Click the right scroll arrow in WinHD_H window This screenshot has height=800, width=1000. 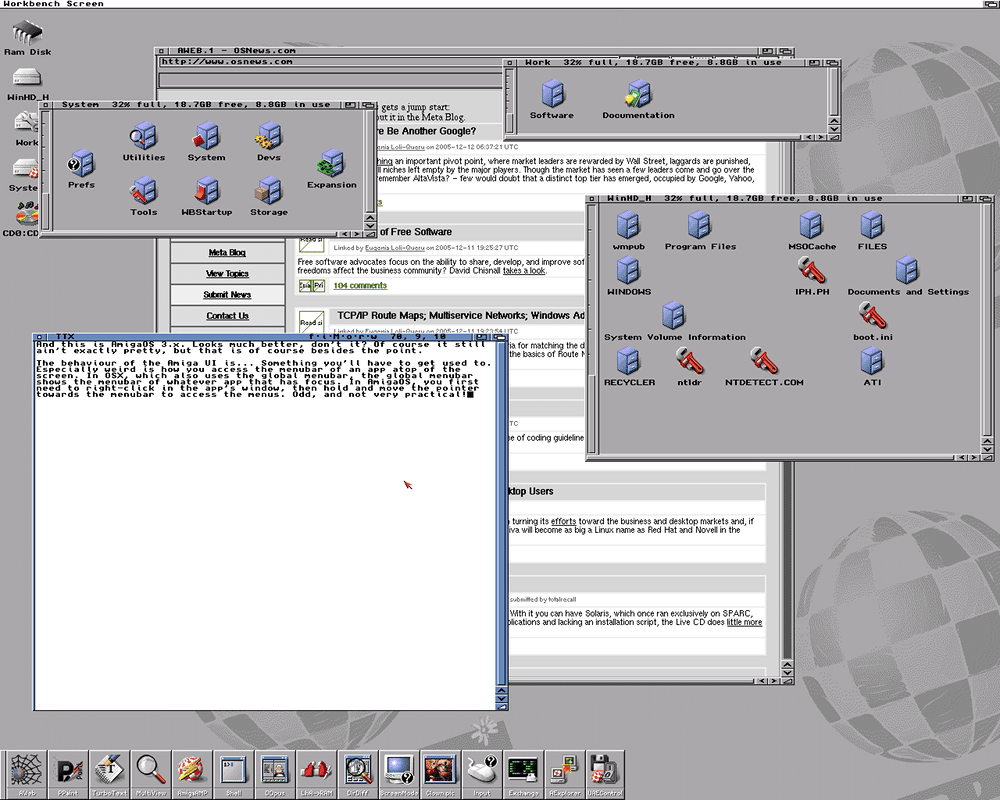[974, 457]
